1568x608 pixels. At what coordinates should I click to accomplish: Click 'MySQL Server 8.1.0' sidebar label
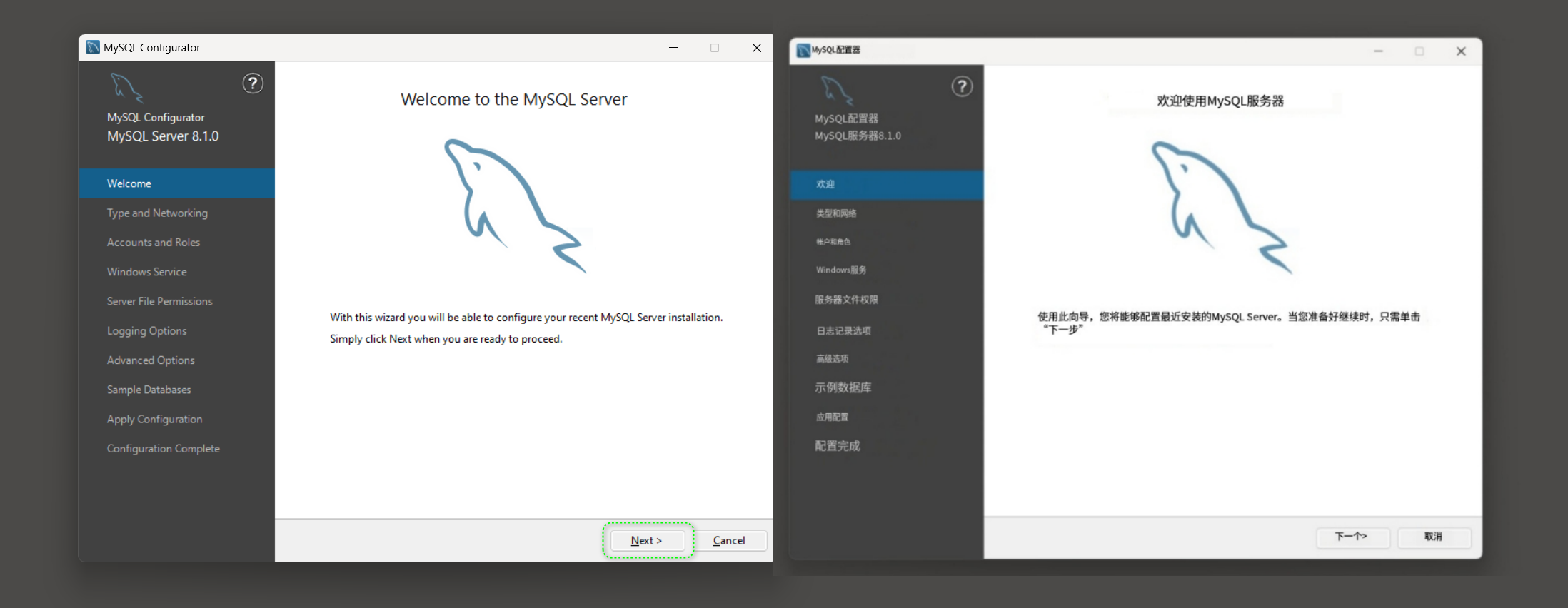pyautogui.click(x=163, y=136)
